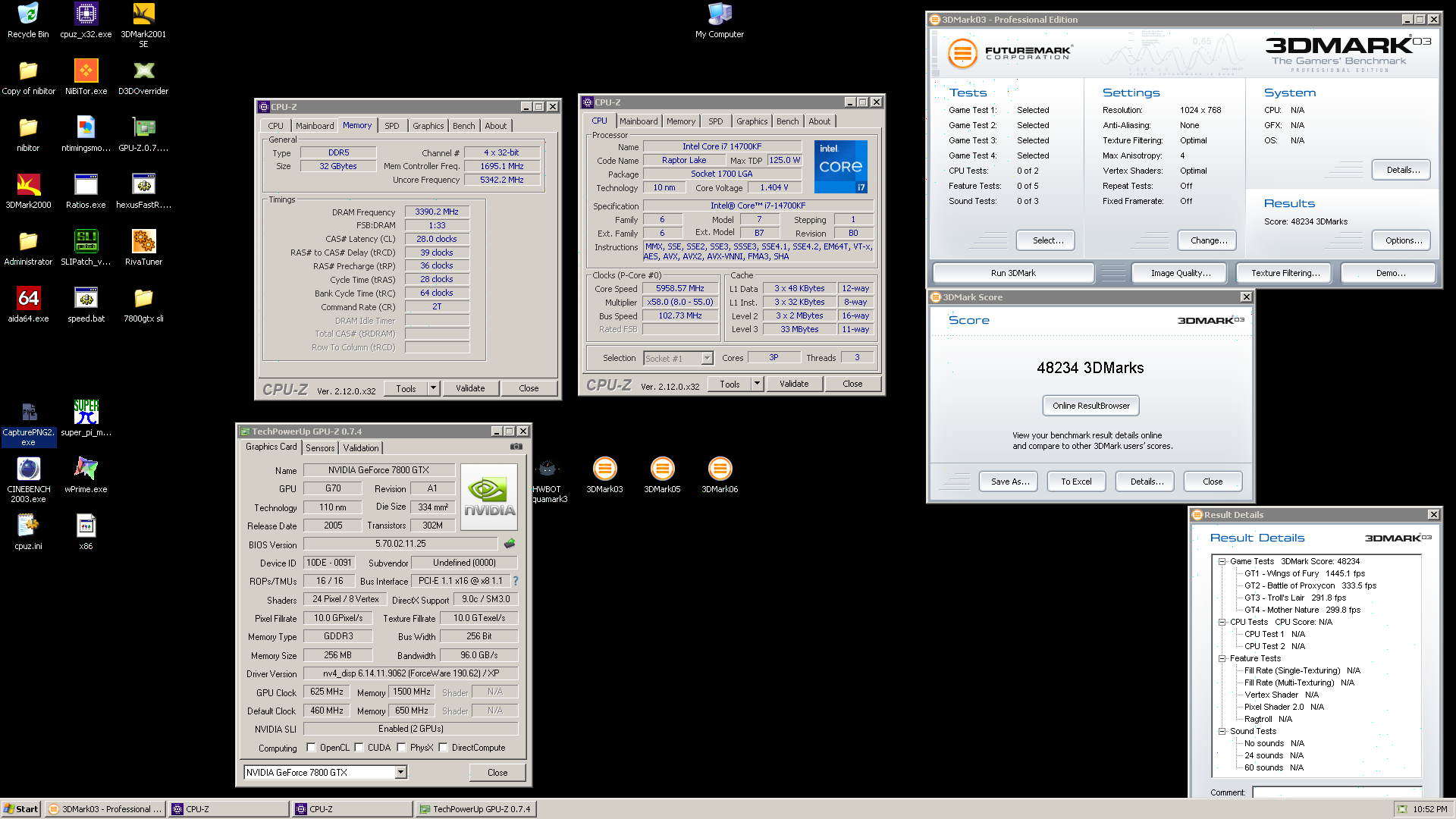Screen dimensions: 1456x819
Task: Open the speed.bat desktop icon
Action: (86, 305)
